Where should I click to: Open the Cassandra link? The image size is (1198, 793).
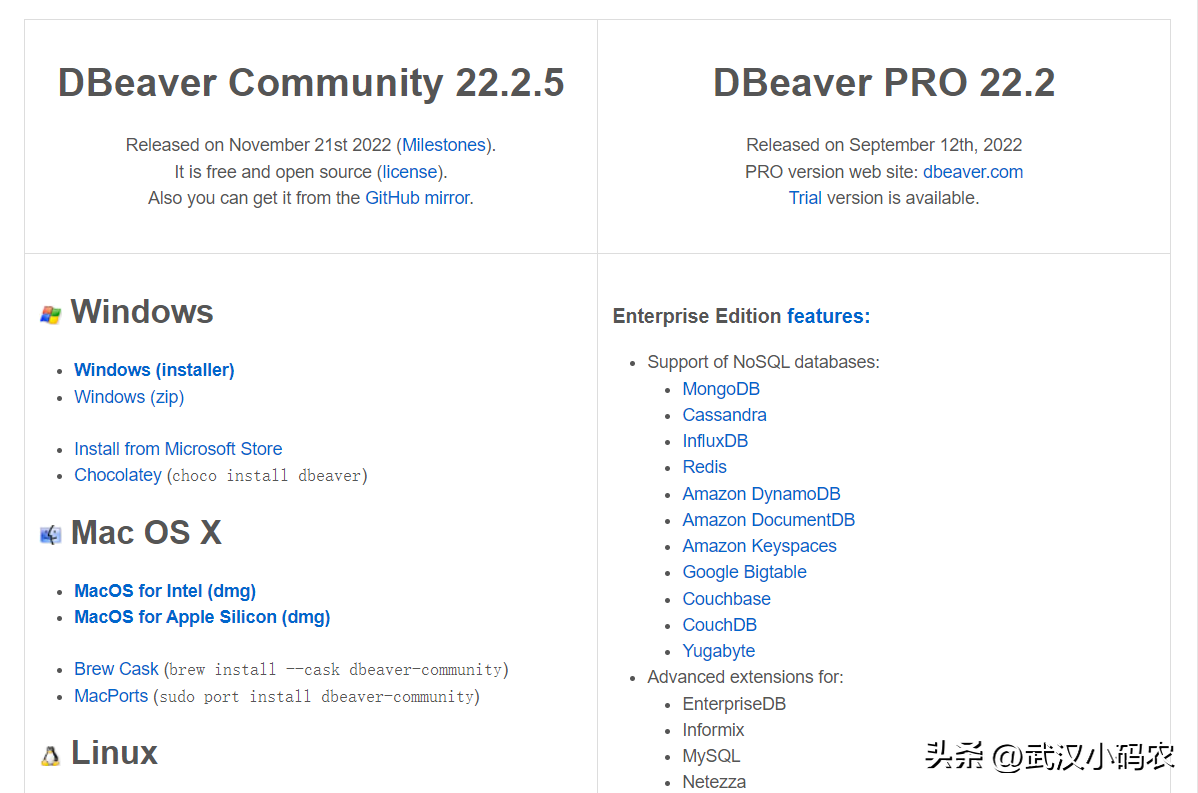[724, 415]
